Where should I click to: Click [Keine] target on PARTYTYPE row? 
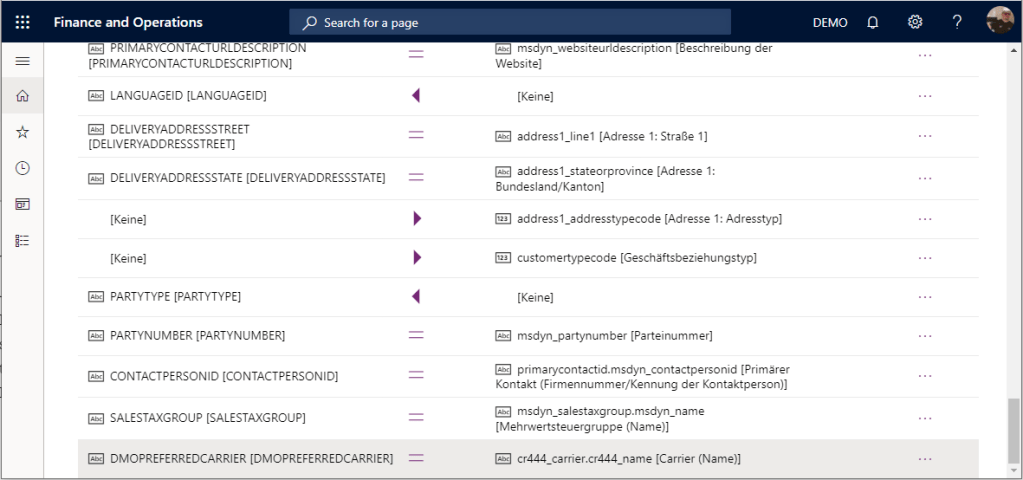pos(535,297)
